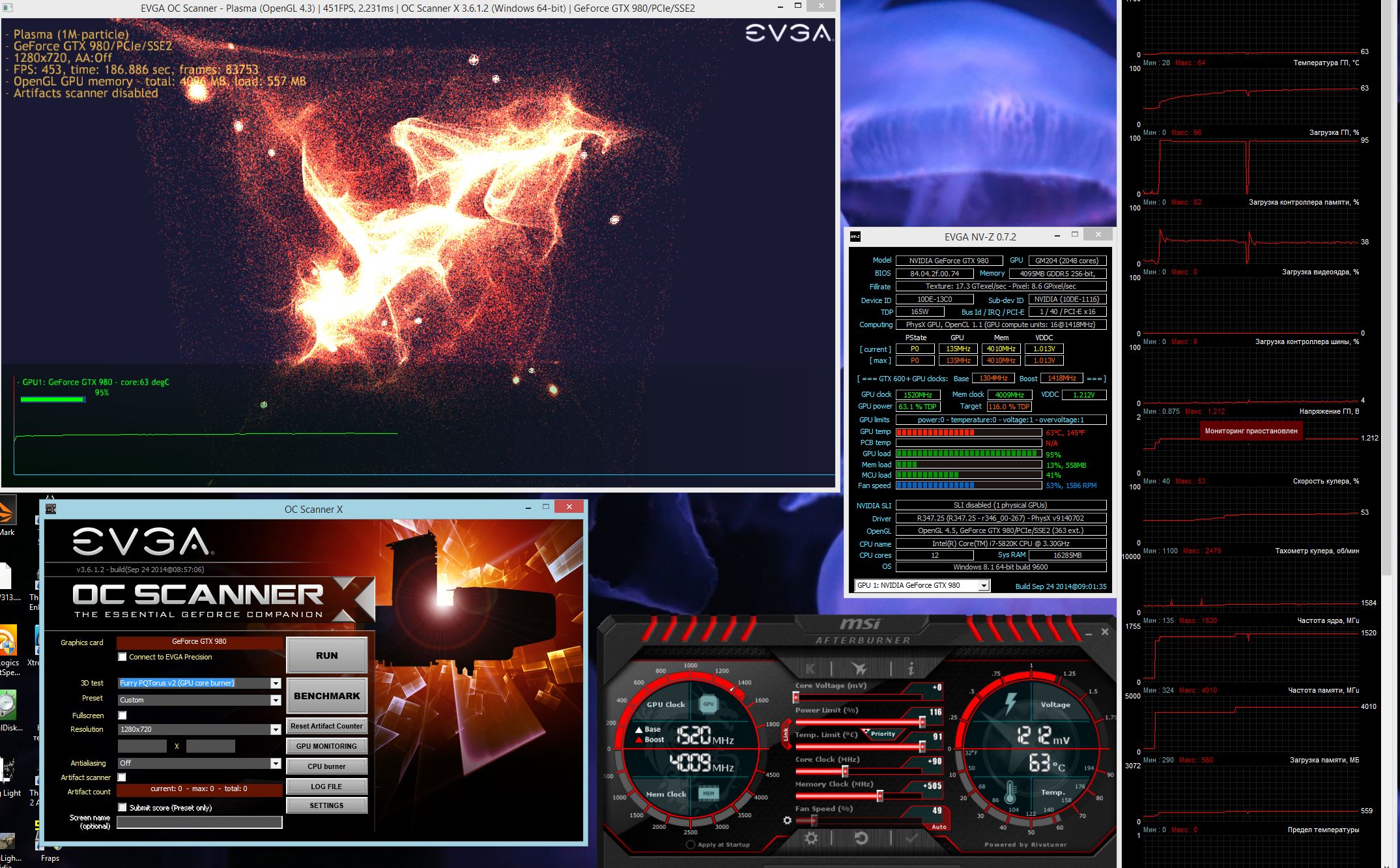
Task: Toggle the Fullscreen checkbox
Action: (122, 716)
